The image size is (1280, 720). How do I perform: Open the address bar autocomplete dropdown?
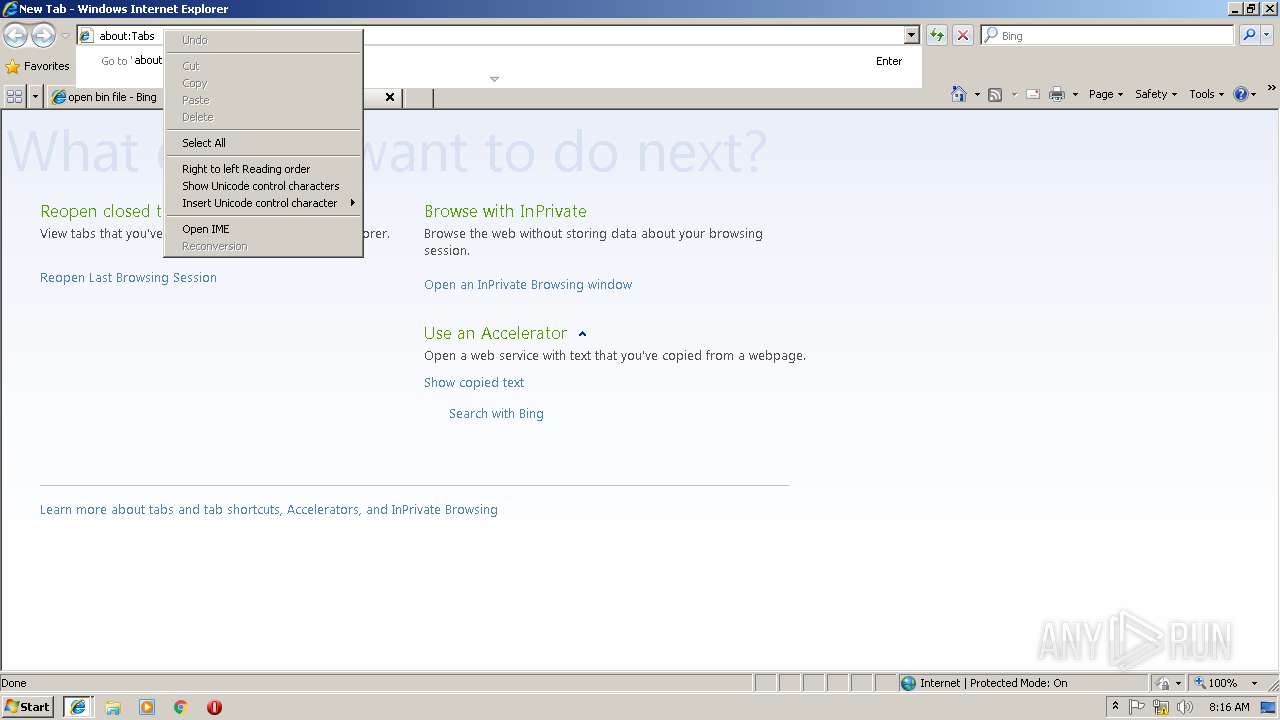tap(911, 35)
